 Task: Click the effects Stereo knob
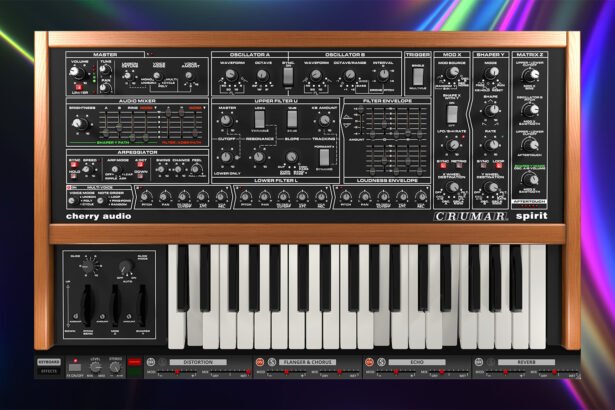coord(115,367)
